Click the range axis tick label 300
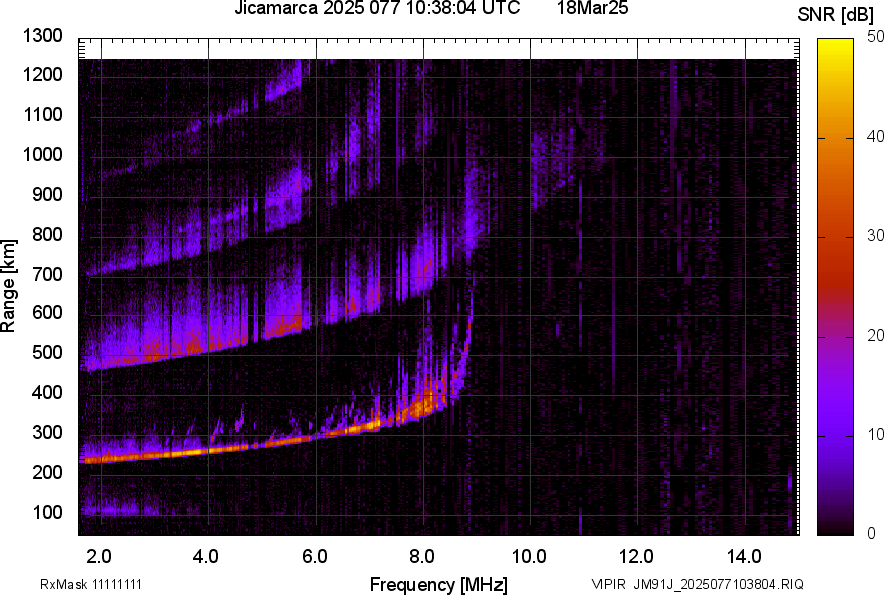Screen dimensions: 884x595 (47, 433)
